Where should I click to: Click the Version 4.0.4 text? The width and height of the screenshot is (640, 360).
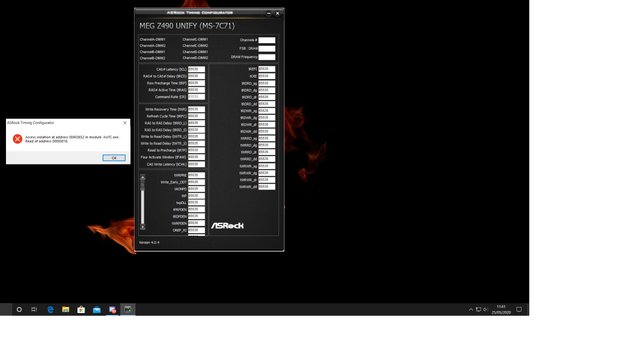[149, 242]
